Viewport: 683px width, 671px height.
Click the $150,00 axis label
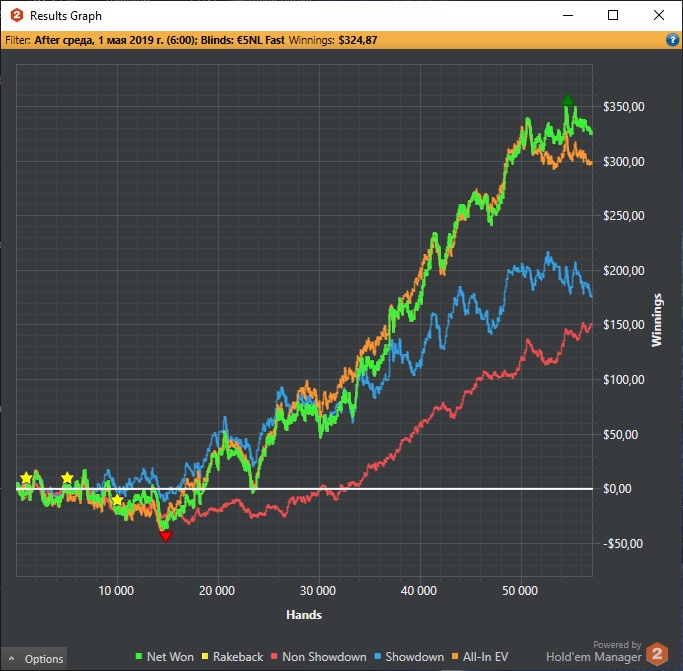pyautogui.click(x=624, y=325)
